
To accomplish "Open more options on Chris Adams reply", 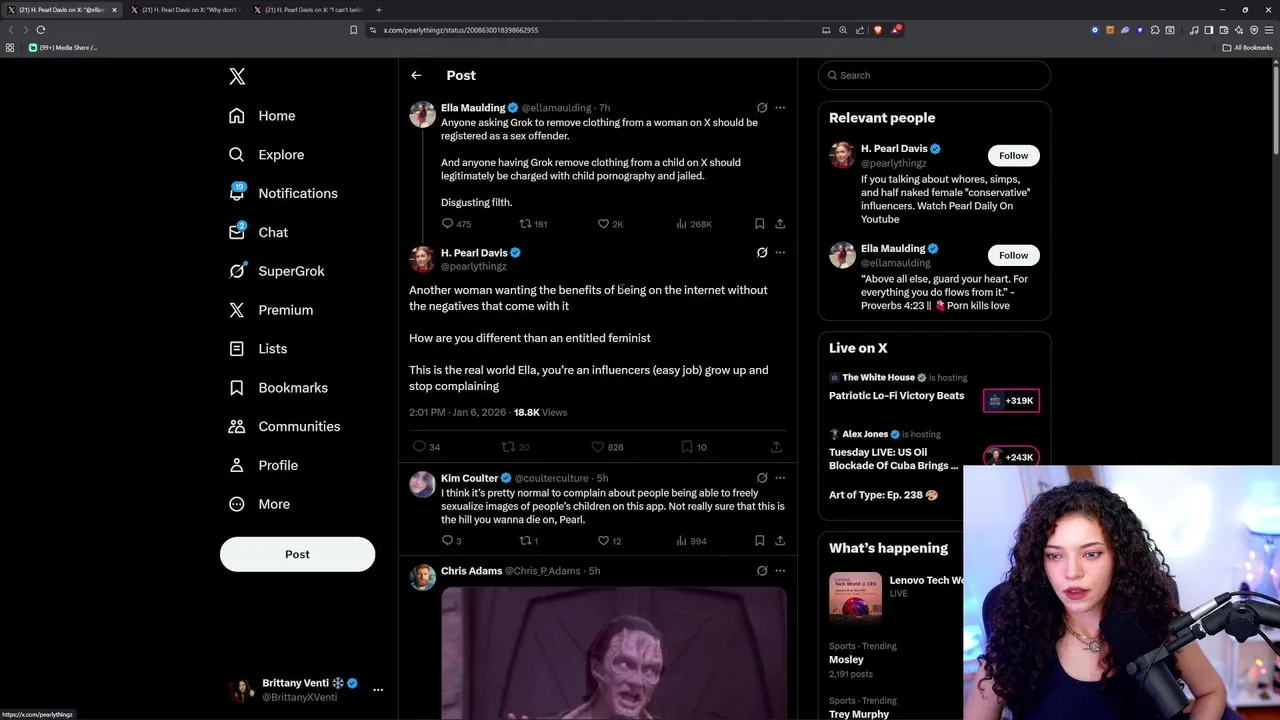I will (x=780, y=571).
